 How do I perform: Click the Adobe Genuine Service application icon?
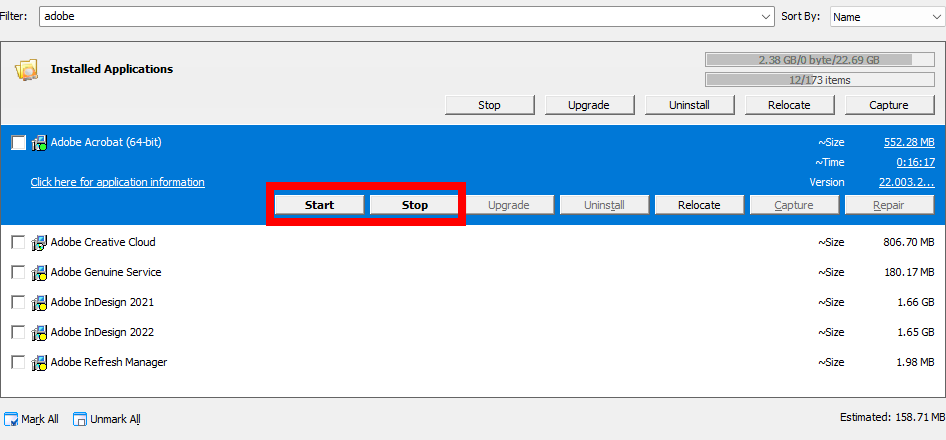(39, 273)
